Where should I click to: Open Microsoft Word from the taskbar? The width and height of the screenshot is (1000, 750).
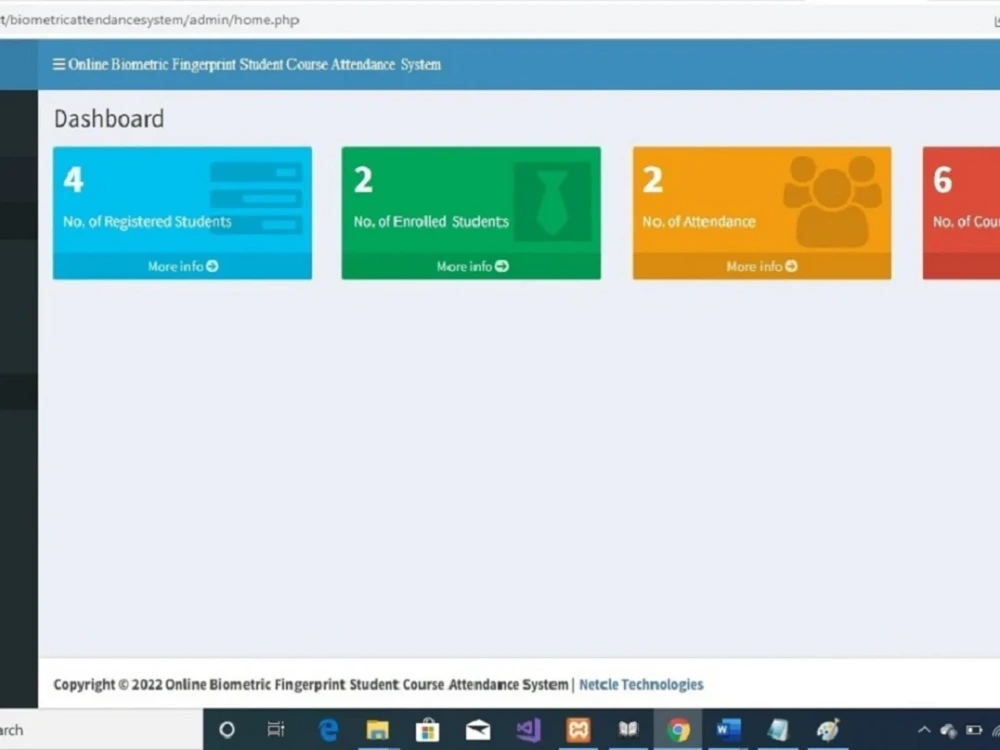point(728,729)
